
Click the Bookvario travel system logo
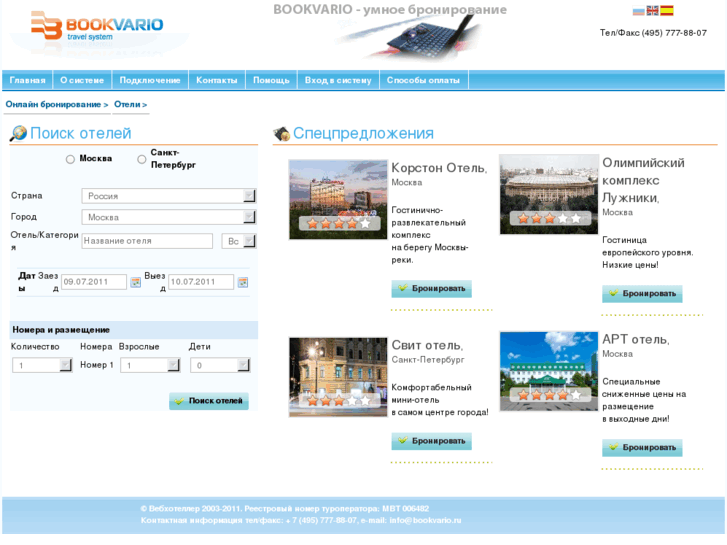point(97,26)
